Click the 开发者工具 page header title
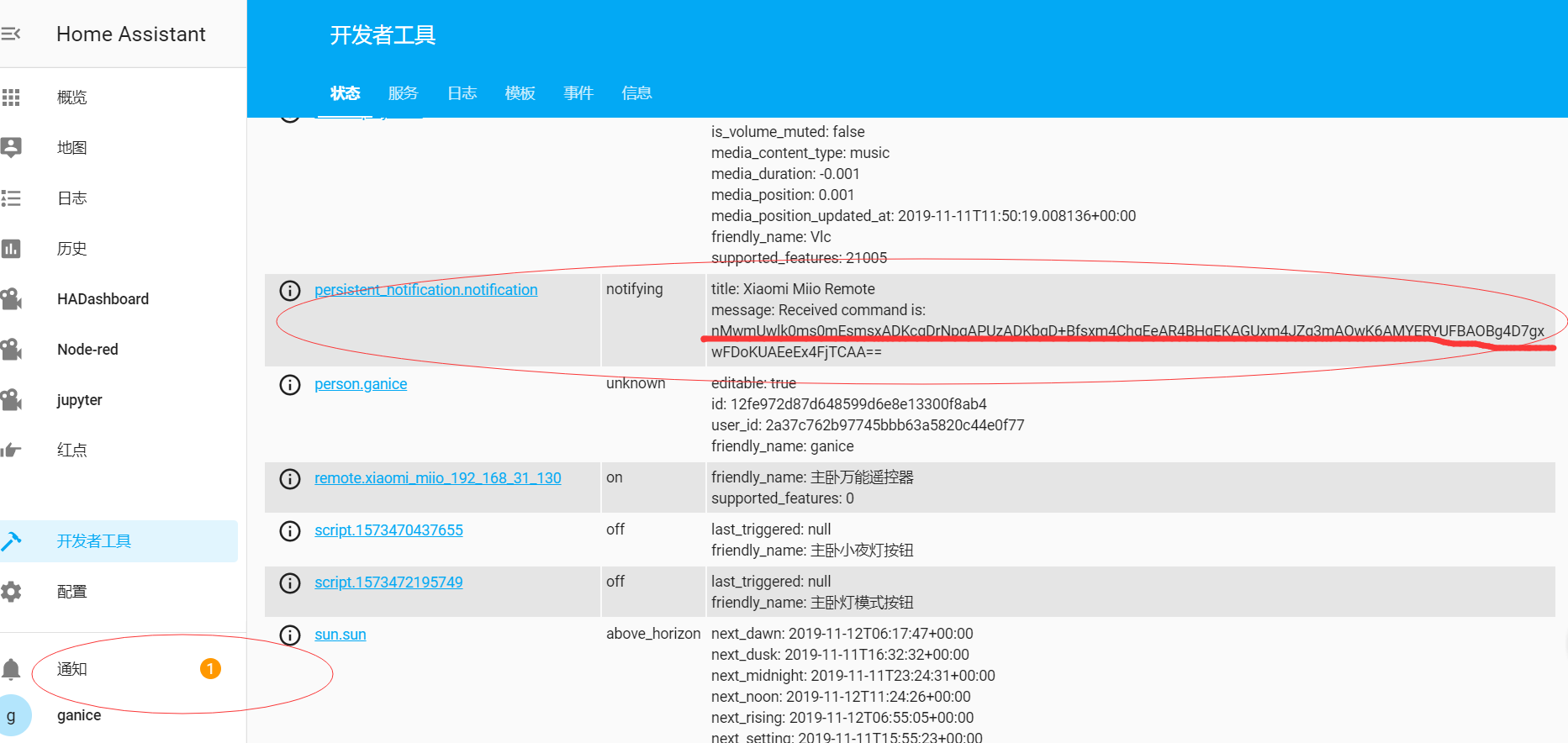Viewport: 1568px width, 743px height. (x=383, y=35)
